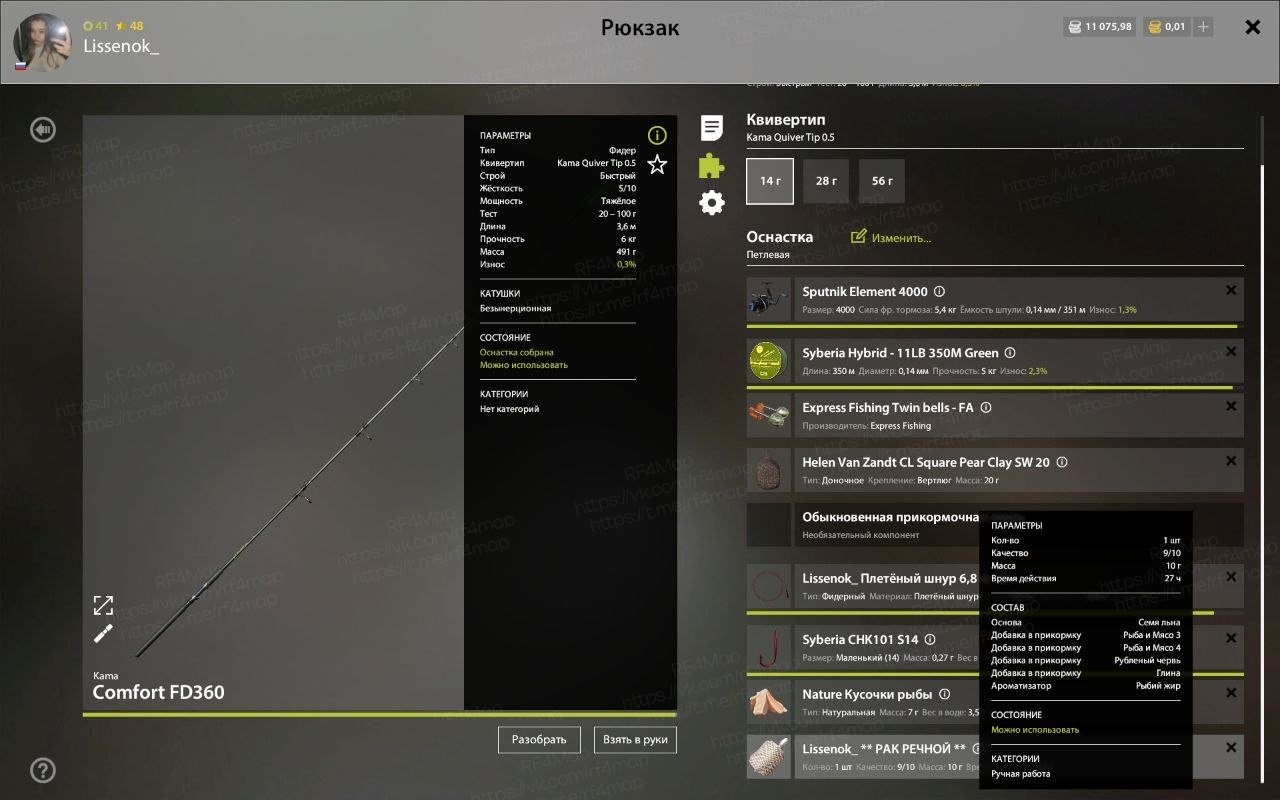Expand the rod preview to fullscreen
The width and height of the screenshot is (1280, 800).
coord(103,605)
